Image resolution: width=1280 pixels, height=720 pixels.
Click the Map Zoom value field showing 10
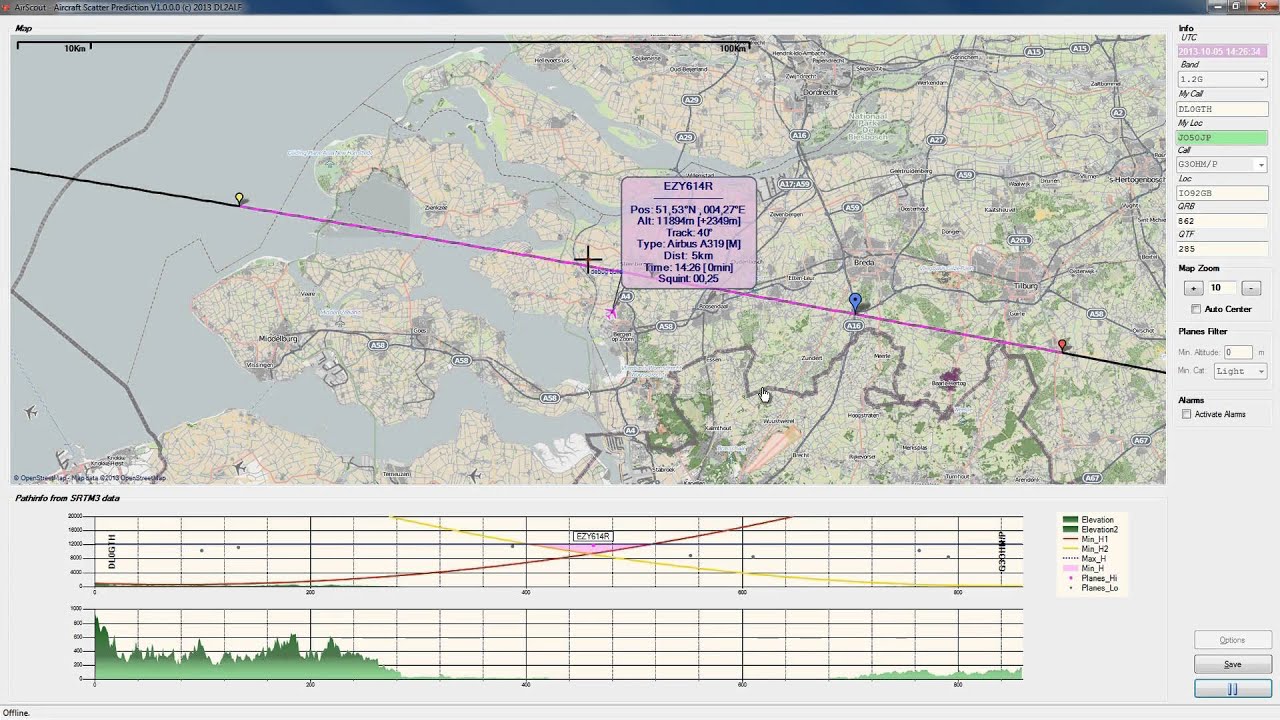pos(1221,288)
